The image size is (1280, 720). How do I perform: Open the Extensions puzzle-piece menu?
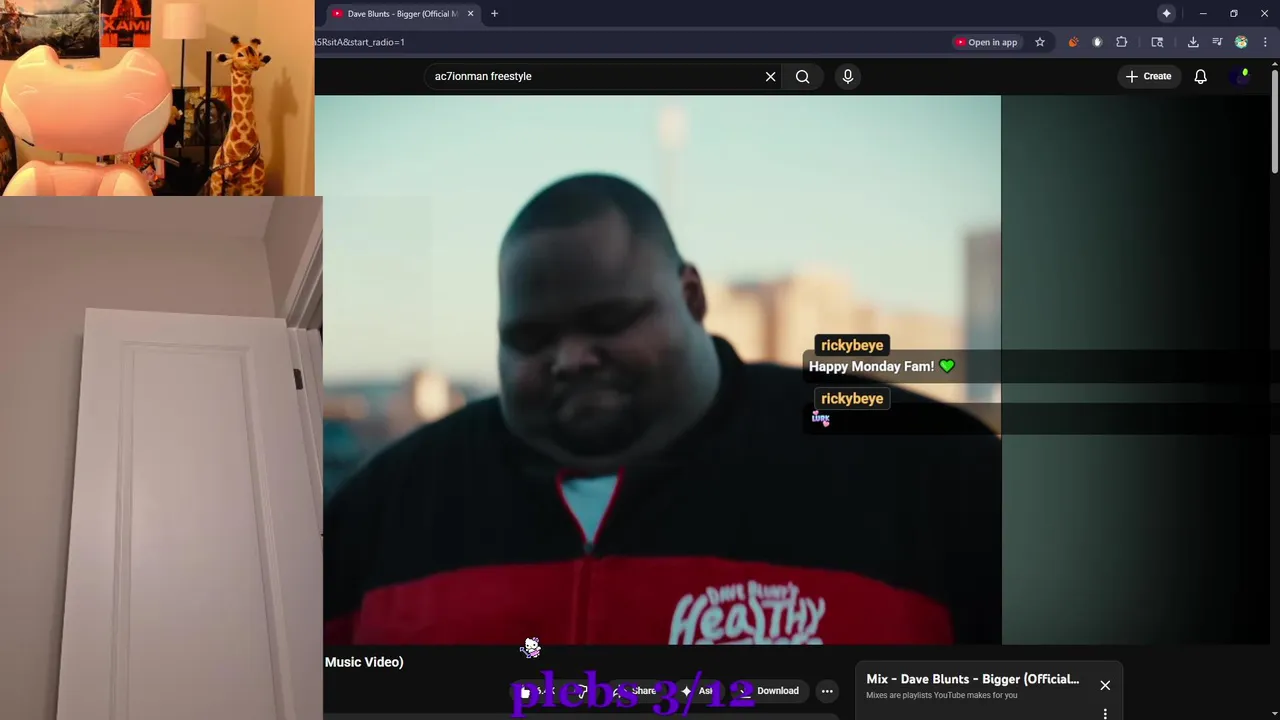pyautogui.click(x=1121, y=42)
